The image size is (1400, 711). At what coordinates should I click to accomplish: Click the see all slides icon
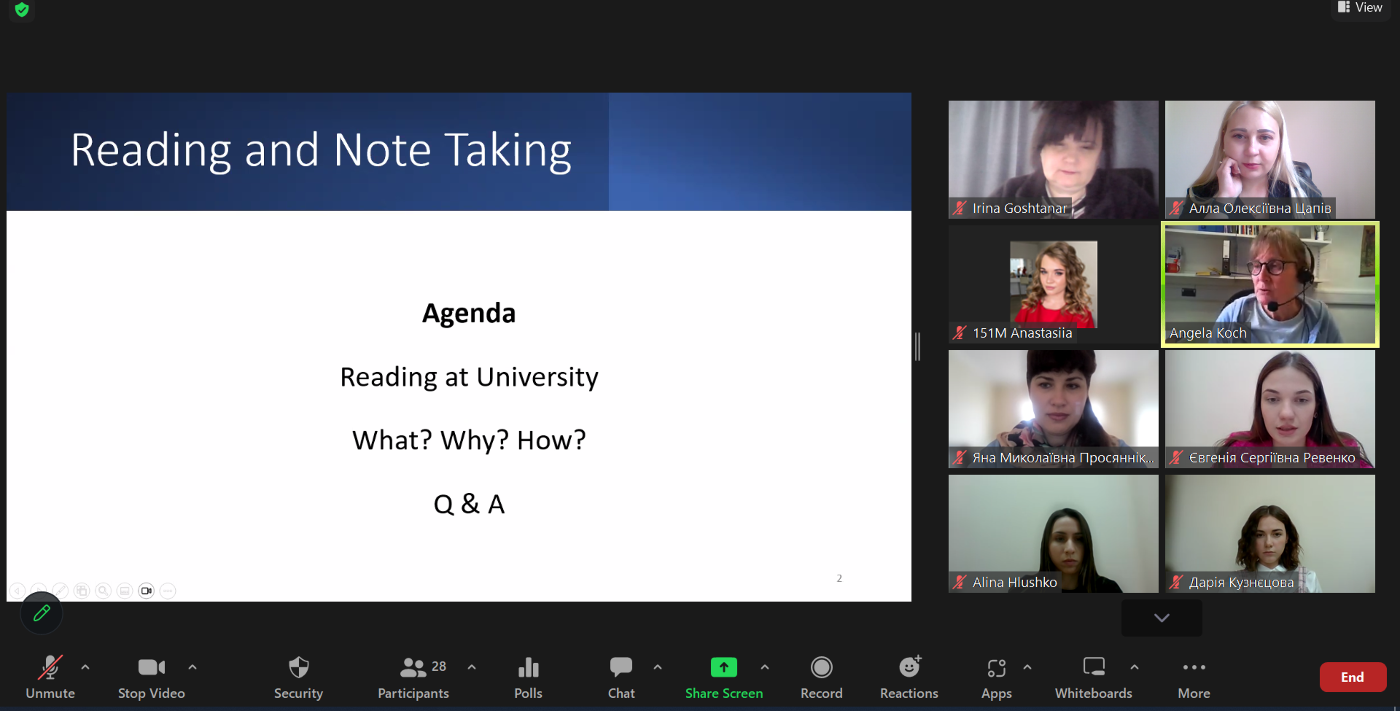(x=82, y=591)
